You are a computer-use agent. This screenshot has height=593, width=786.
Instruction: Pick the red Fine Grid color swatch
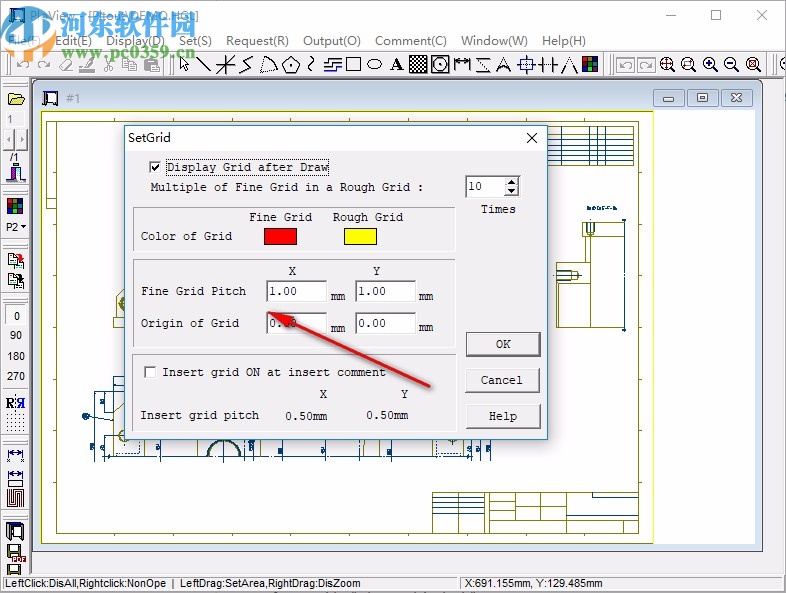(x=280, y=236)
